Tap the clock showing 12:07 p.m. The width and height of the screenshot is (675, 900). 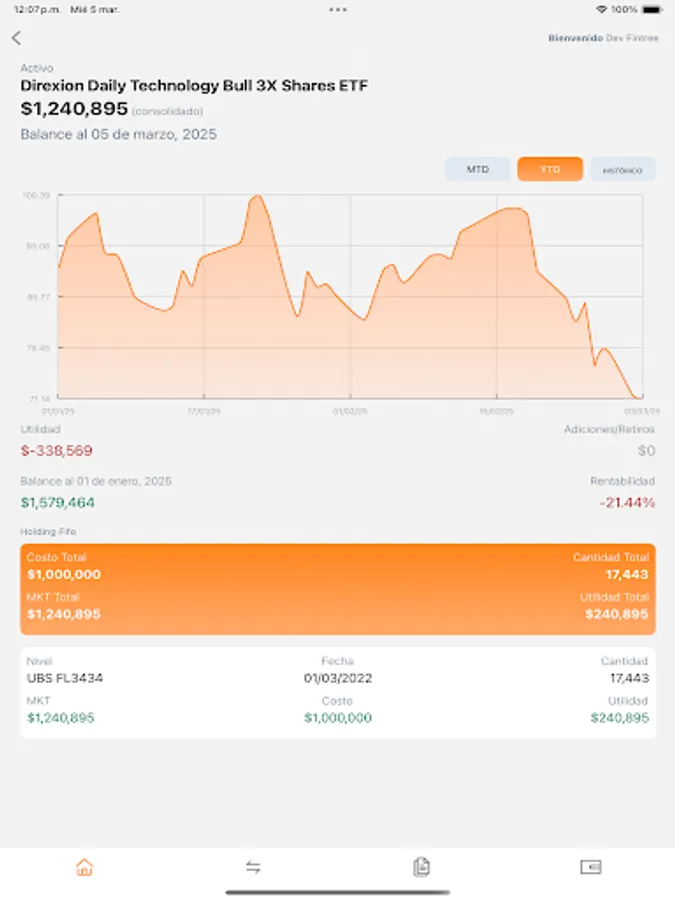click(28, 9)
